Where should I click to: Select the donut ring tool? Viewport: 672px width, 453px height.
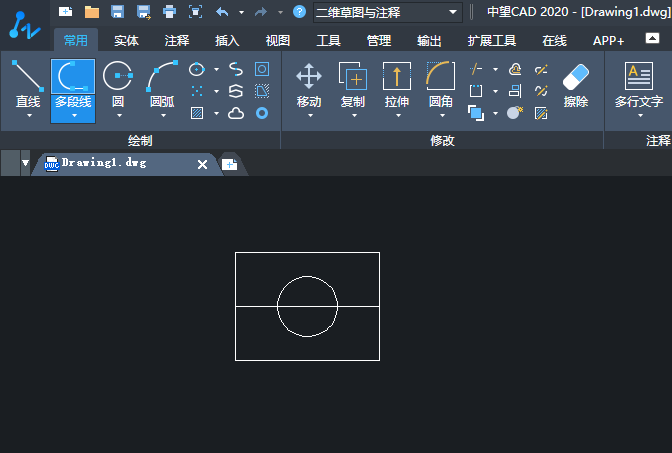tap(262, 113)
